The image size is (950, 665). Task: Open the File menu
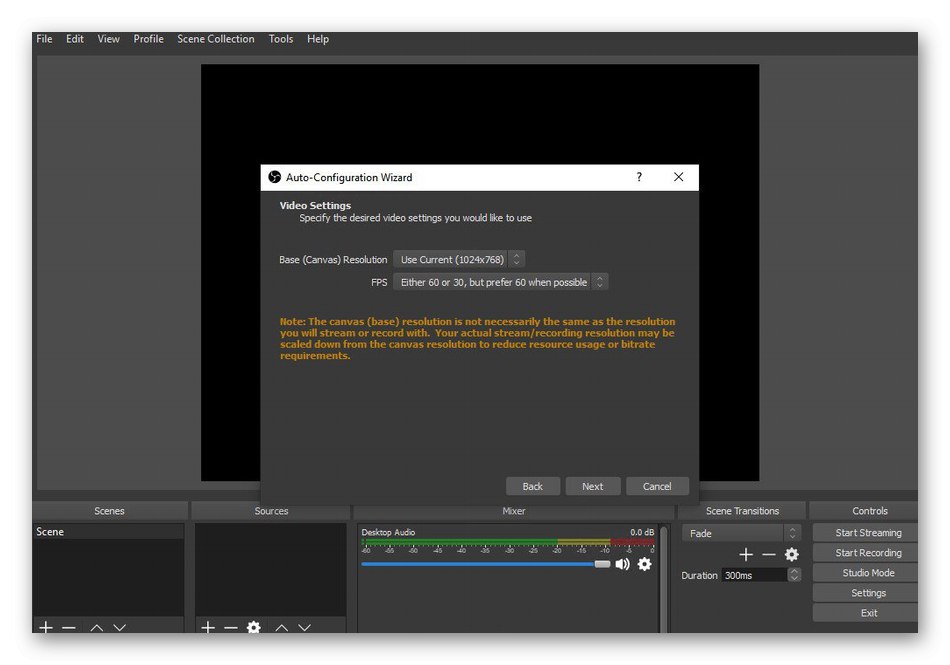[x=44, y=39]
